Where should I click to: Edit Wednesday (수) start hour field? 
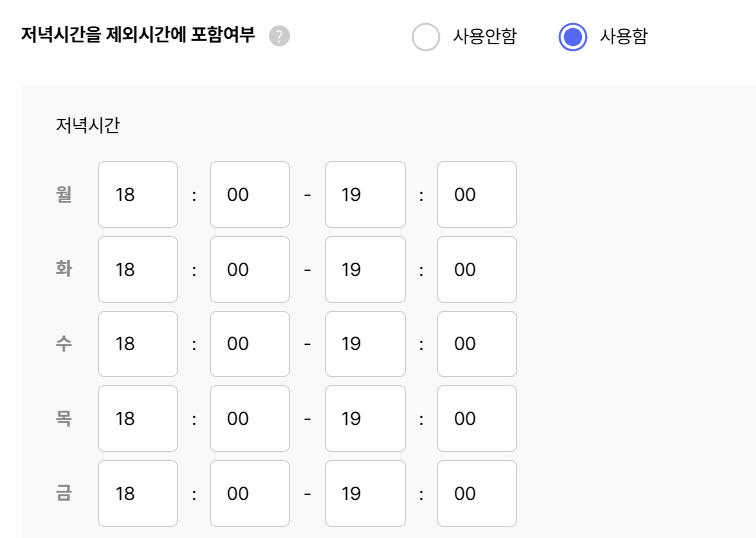point(138,344)
